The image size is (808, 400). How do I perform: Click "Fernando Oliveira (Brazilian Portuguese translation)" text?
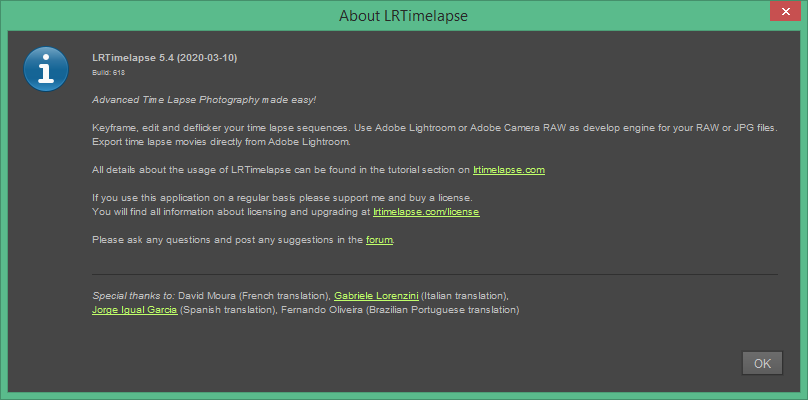point(400,310)
